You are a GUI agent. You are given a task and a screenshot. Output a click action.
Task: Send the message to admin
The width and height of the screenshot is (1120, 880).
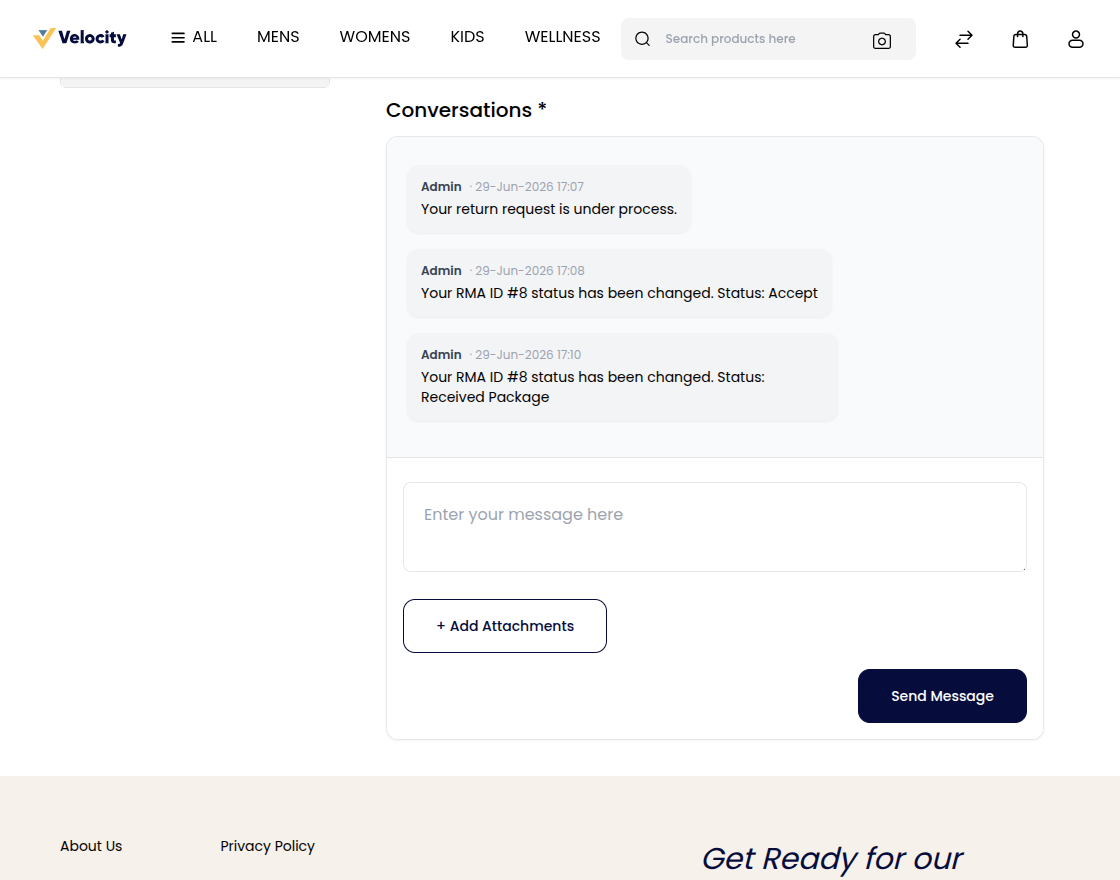click(942, 696)
